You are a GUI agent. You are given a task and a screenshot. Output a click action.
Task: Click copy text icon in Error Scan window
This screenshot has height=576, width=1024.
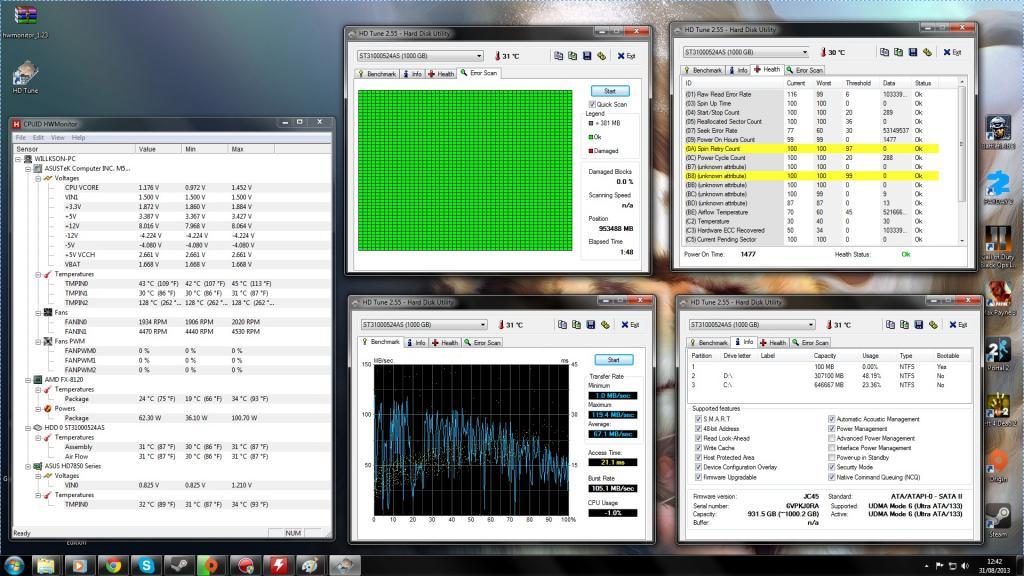[558, 56]
